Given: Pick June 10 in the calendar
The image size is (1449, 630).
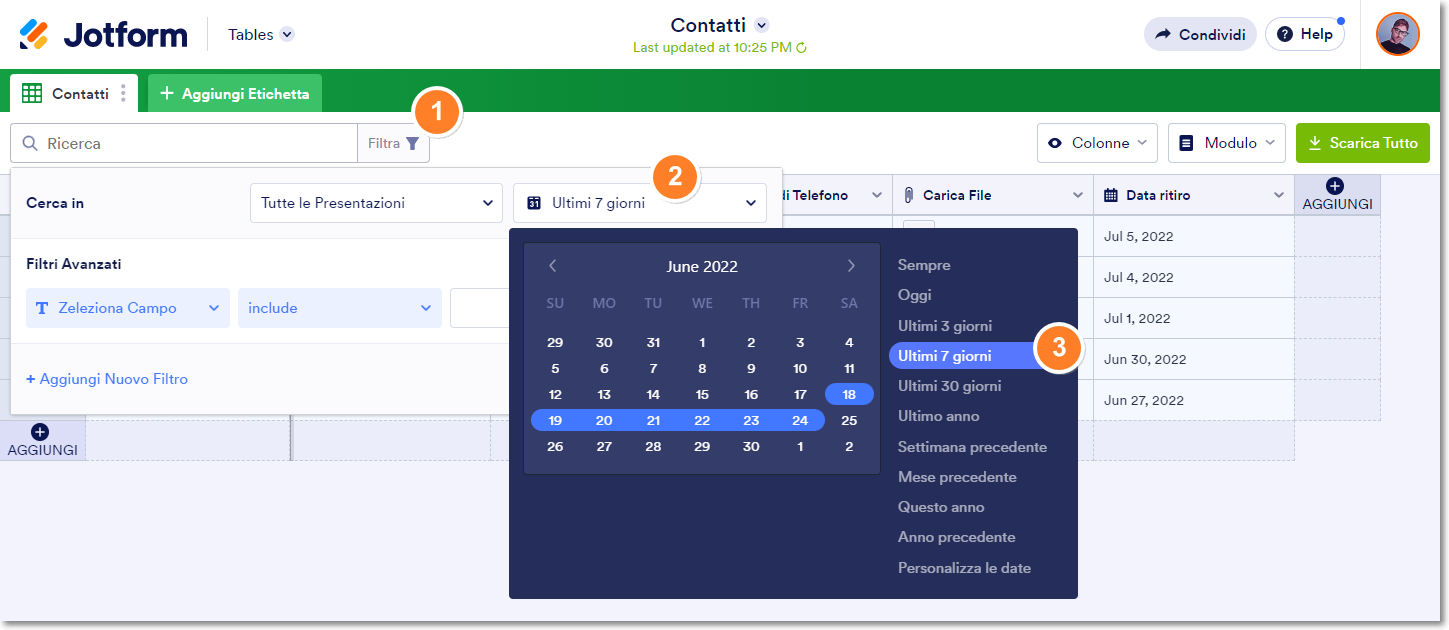Looking at the screenshot, I should (800, 368).
